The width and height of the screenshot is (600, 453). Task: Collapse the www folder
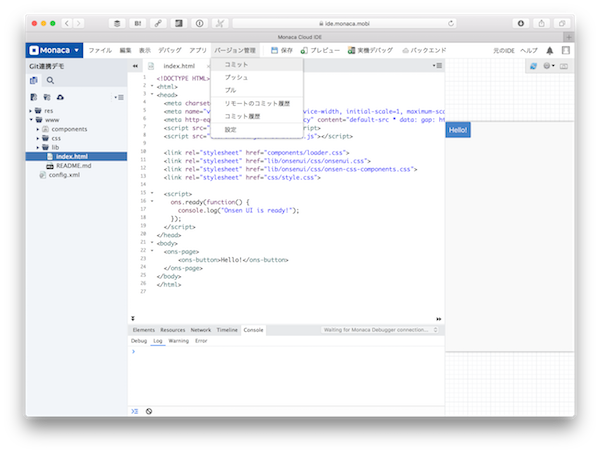point(31,120)
